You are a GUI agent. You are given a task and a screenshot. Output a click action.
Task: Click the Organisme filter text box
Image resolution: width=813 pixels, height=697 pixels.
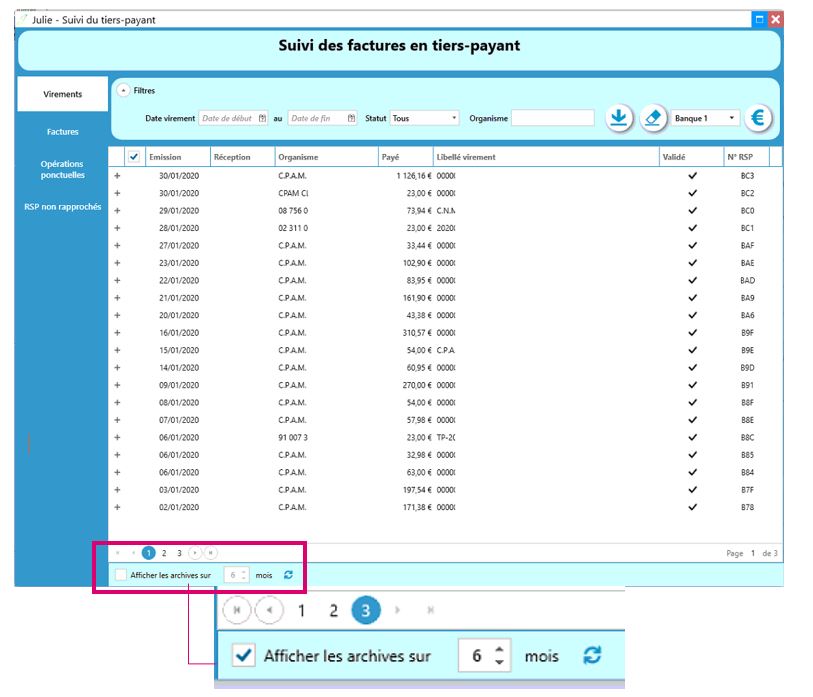pos(553,118)
